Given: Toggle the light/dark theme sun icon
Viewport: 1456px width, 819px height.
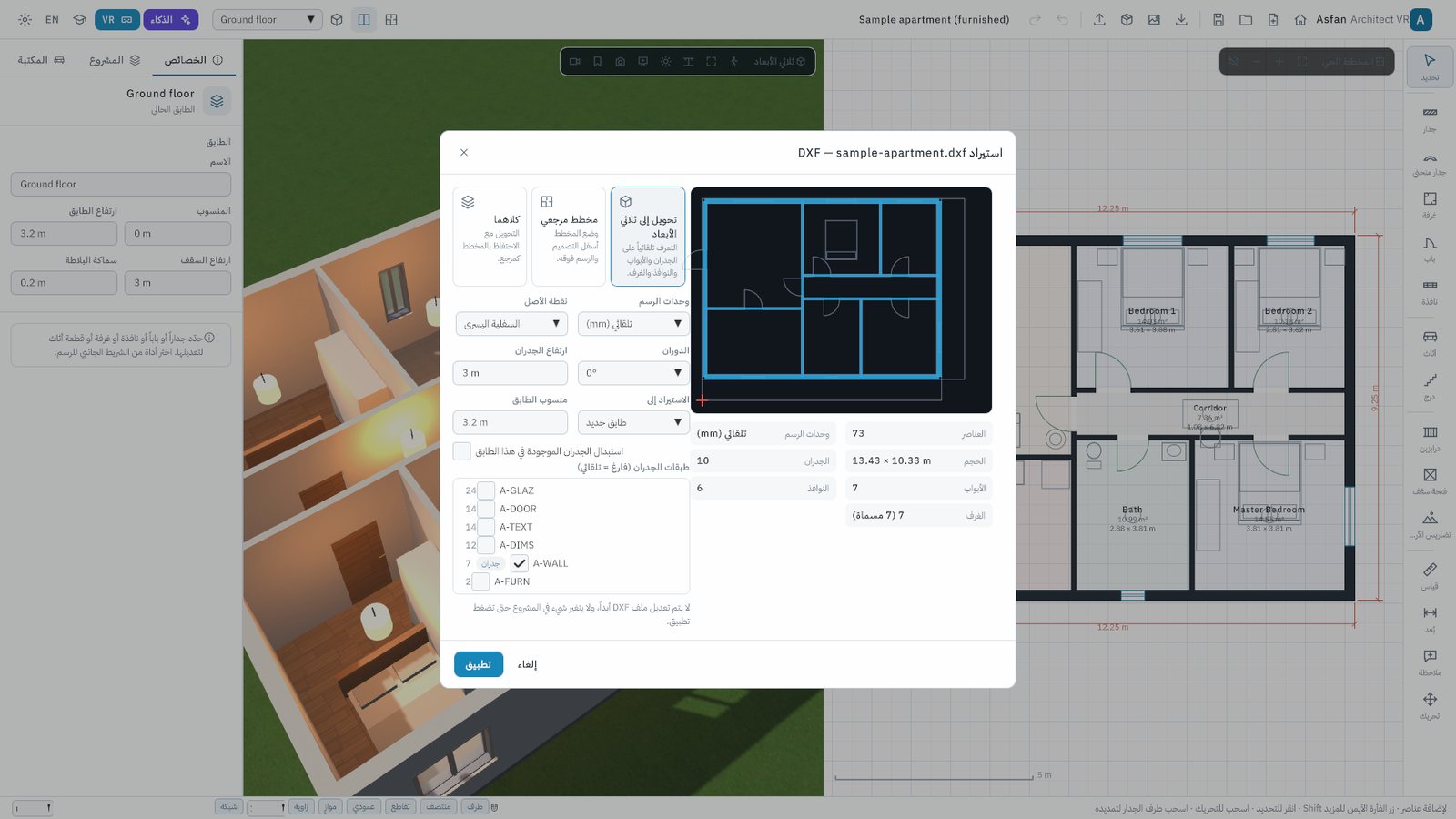Looking at the screenshot, I should (x=25, y=19).
